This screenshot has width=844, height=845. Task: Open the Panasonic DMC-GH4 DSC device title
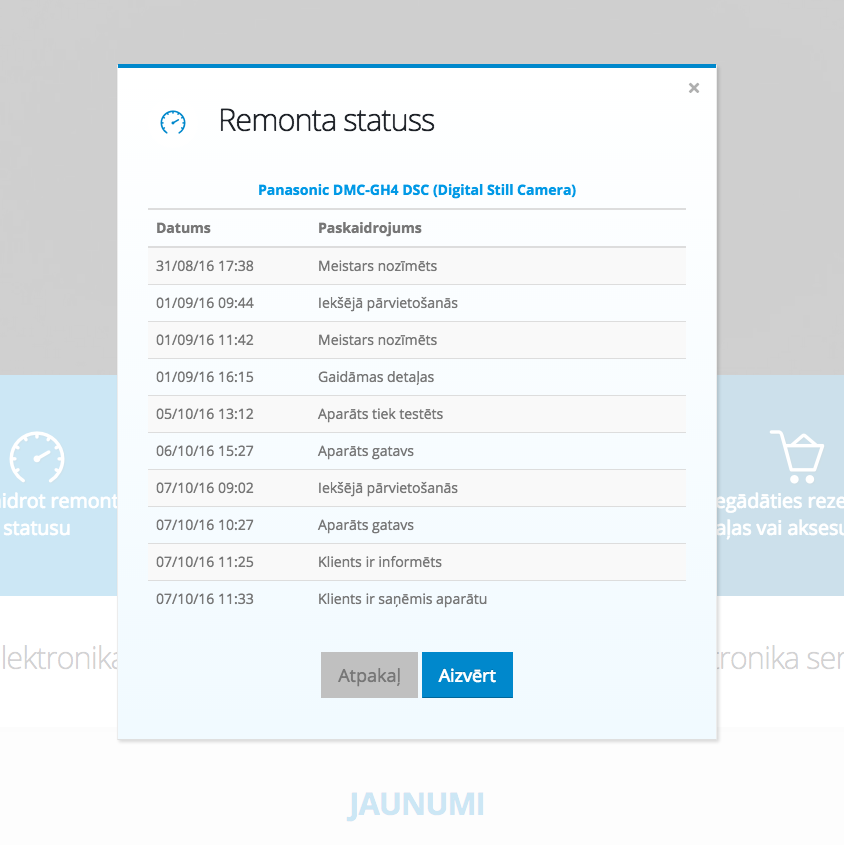[x=417, y=190]
